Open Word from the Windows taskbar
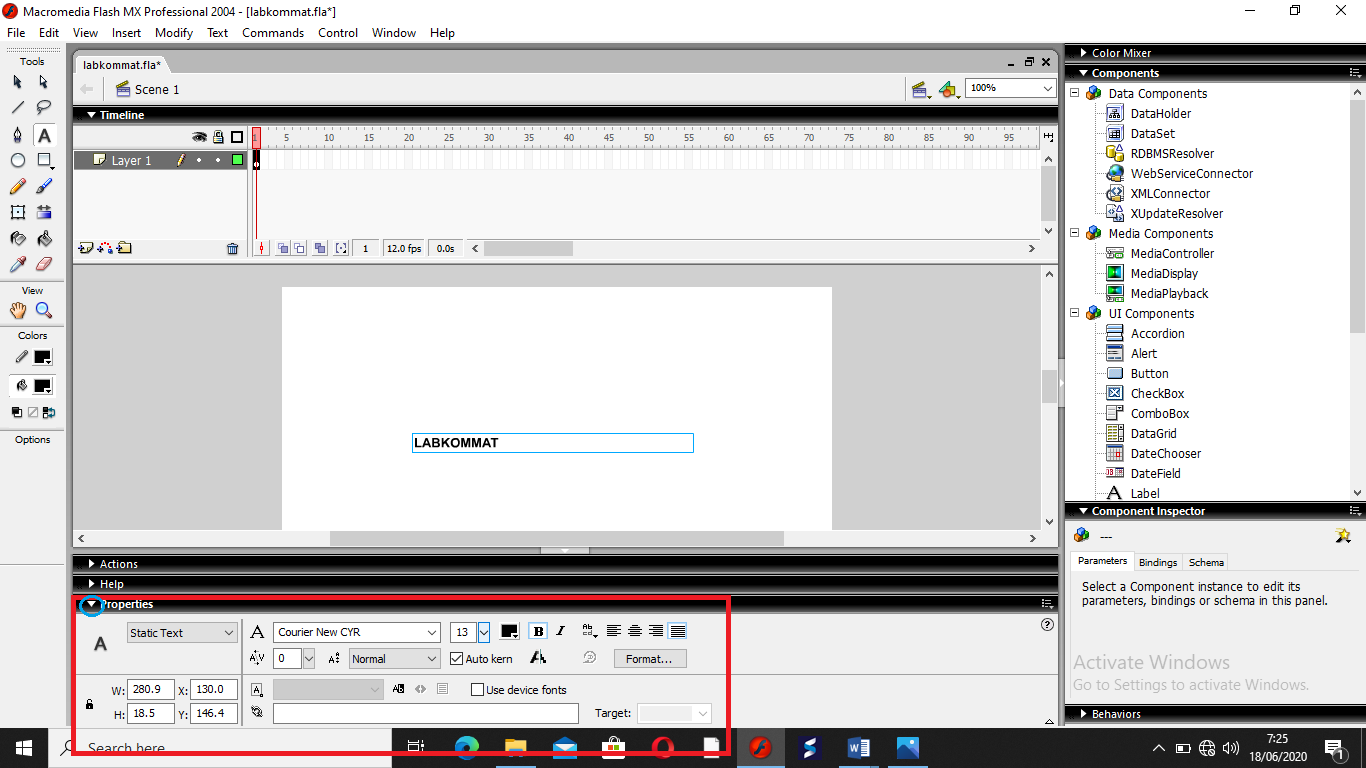 click(x=859, y=748)
